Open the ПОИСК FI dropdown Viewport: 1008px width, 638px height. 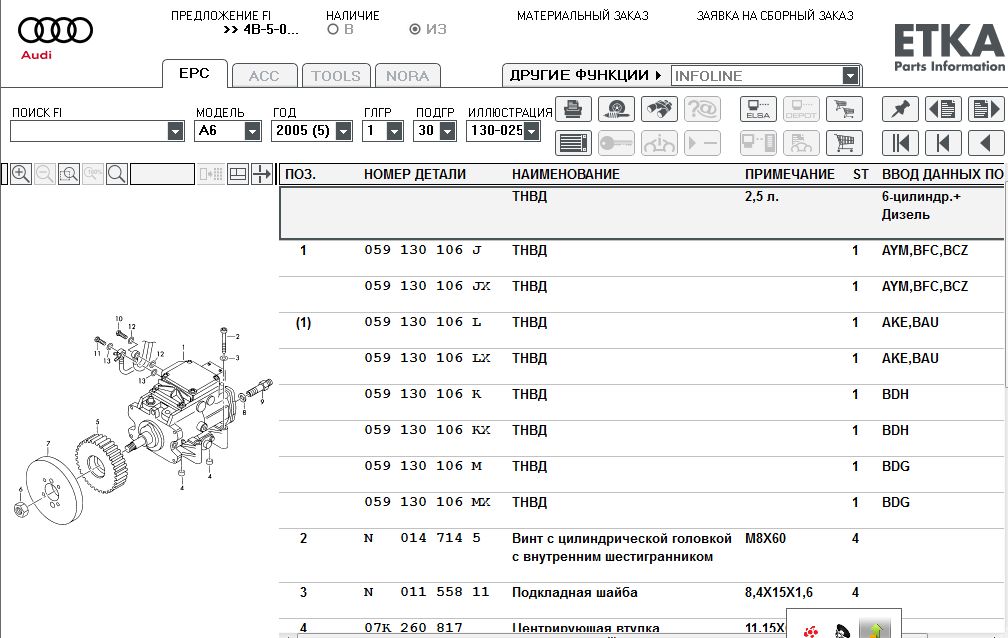click(176, 131)
